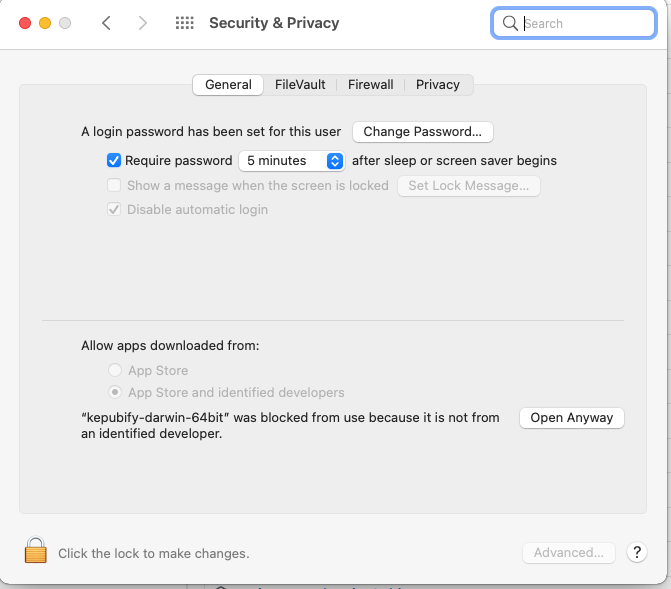
Task: Go forward with the right chevron
Action: click(x=143, y=23)
